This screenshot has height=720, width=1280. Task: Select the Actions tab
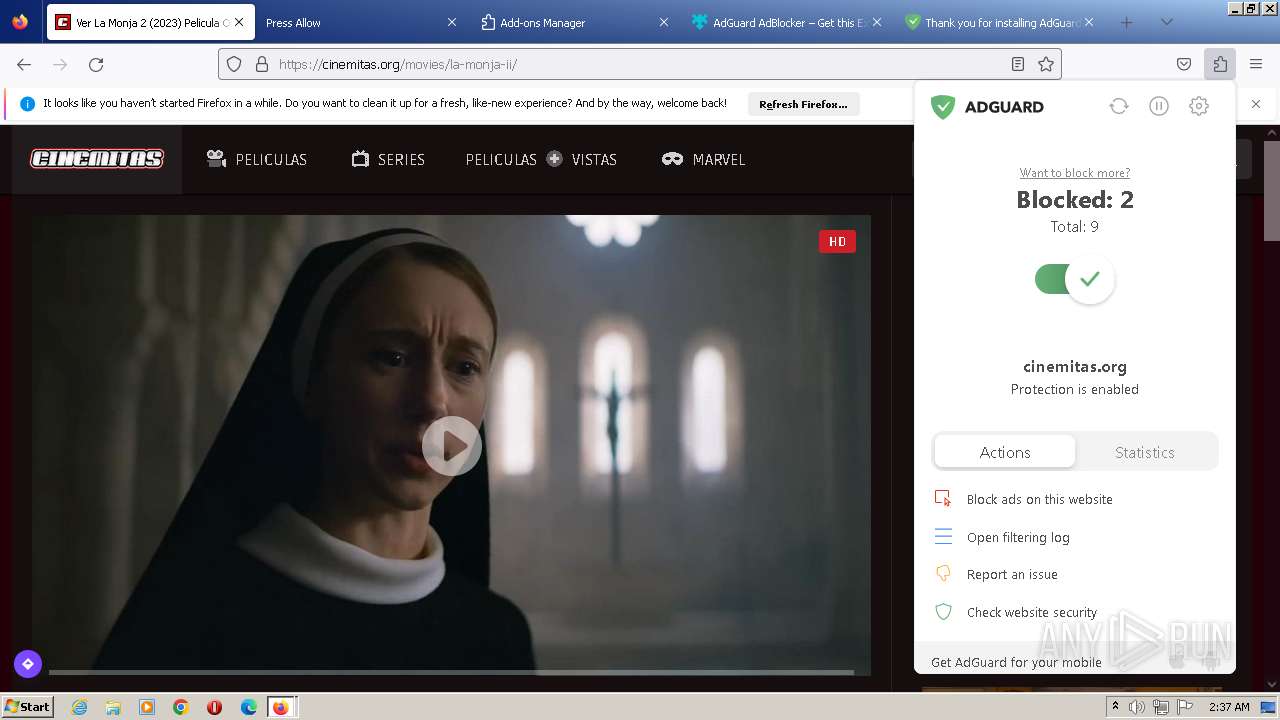[1005, 452]
